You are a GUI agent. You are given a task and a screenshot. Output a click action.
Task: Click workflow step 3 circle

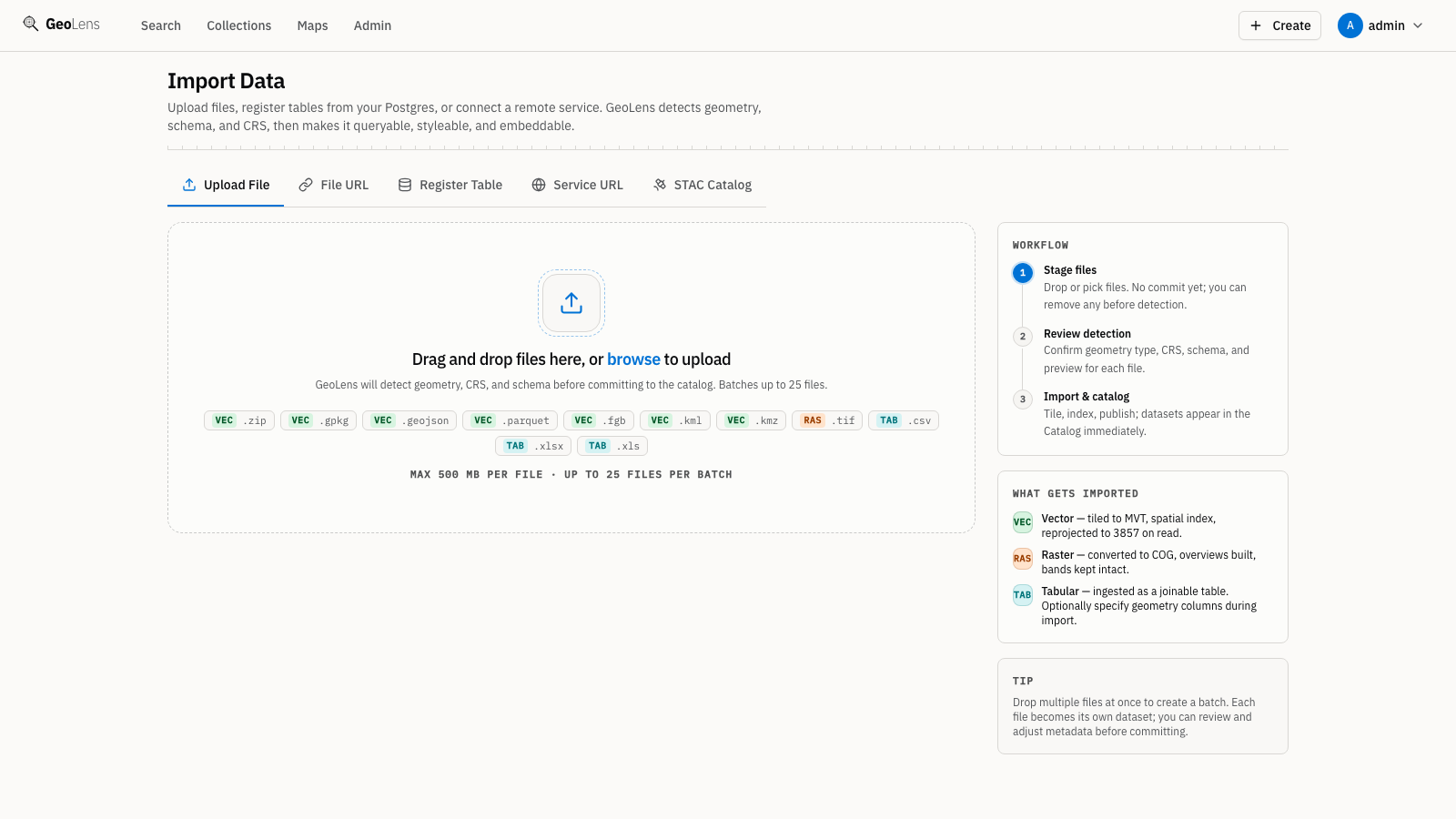click(x=1023, y=399)
